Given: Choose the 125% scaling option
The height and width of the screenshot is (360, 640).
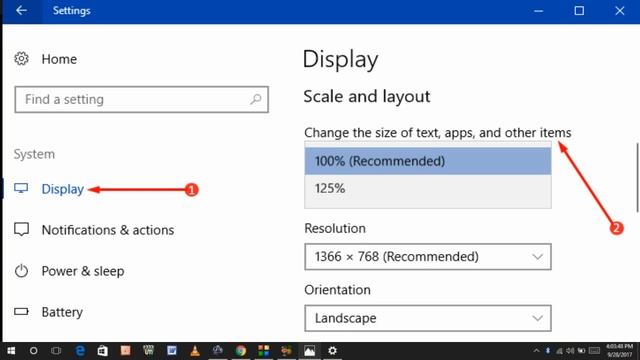Looking at the screenshot, I should pos(428,188).
